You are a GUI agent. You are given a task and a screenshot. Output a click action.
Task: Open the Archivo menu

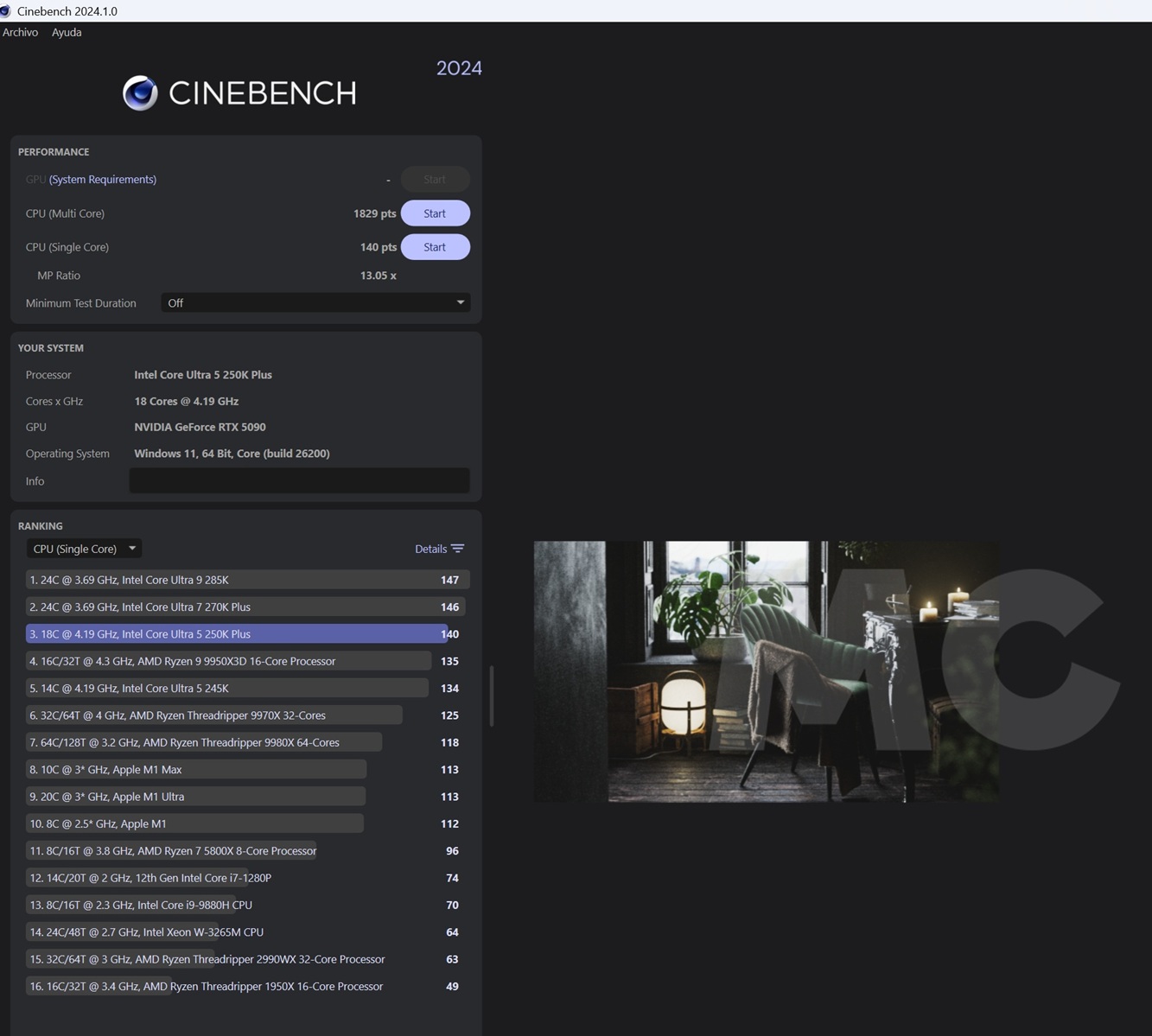21,32
